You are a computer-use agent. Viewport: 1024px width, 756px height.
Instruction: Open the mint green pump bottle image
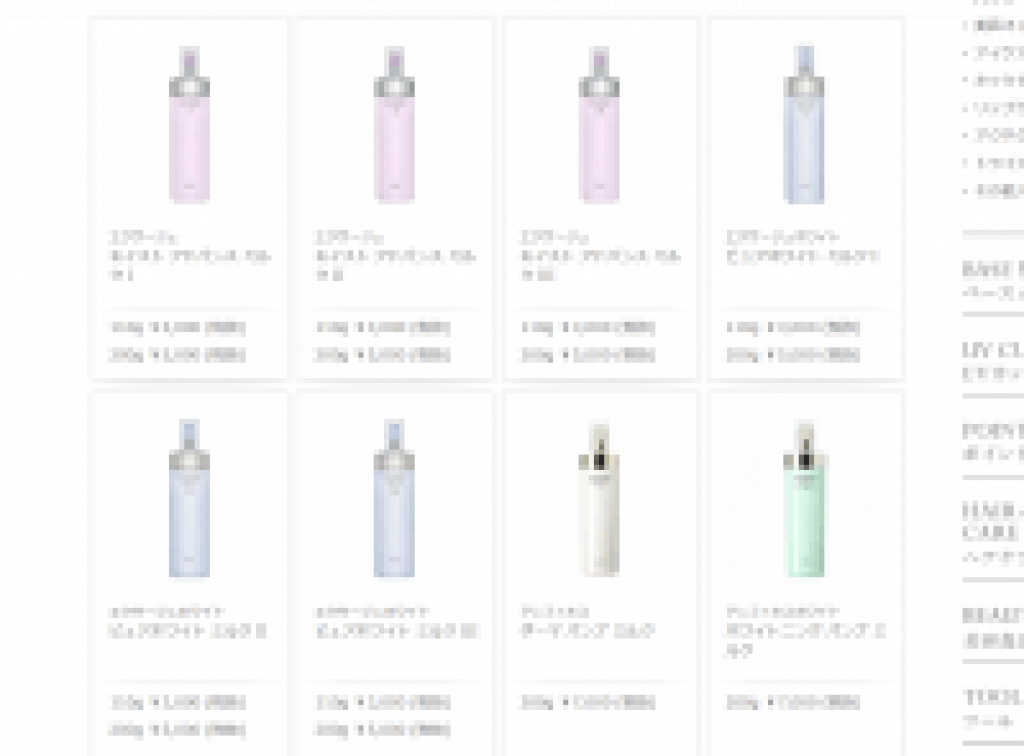(804, 499)
